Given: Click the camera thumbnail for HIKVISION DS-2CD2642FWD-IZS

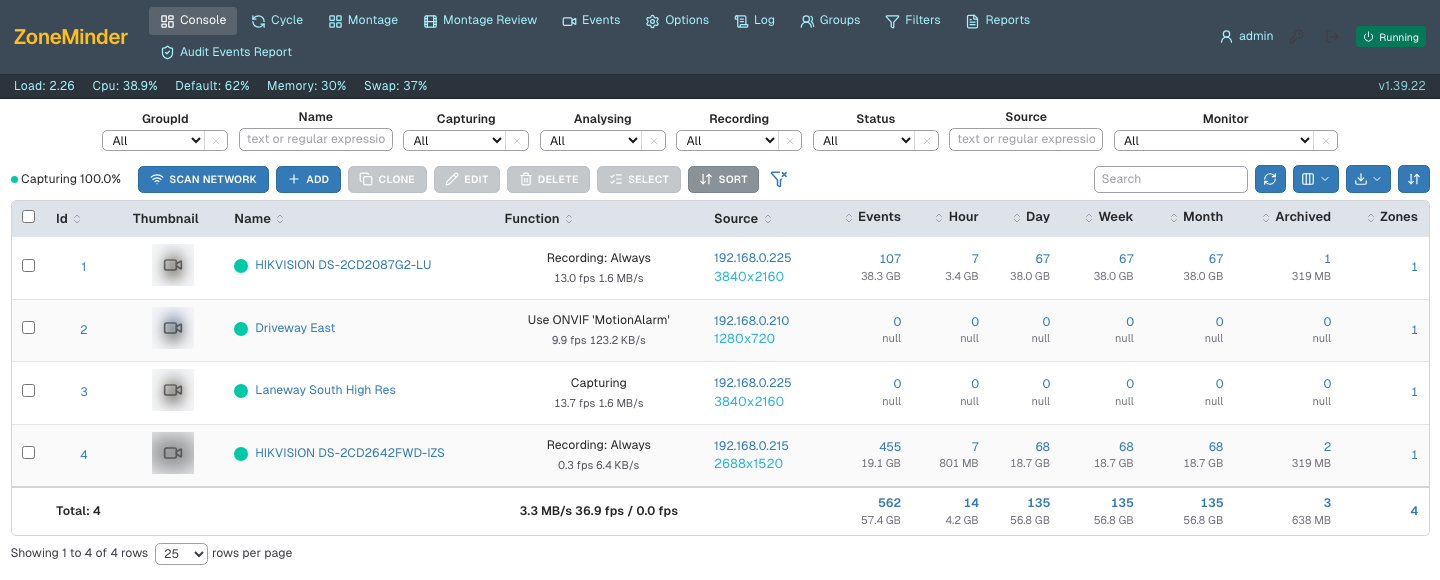Looking at the screenshot, I should [x=173, y=453].
